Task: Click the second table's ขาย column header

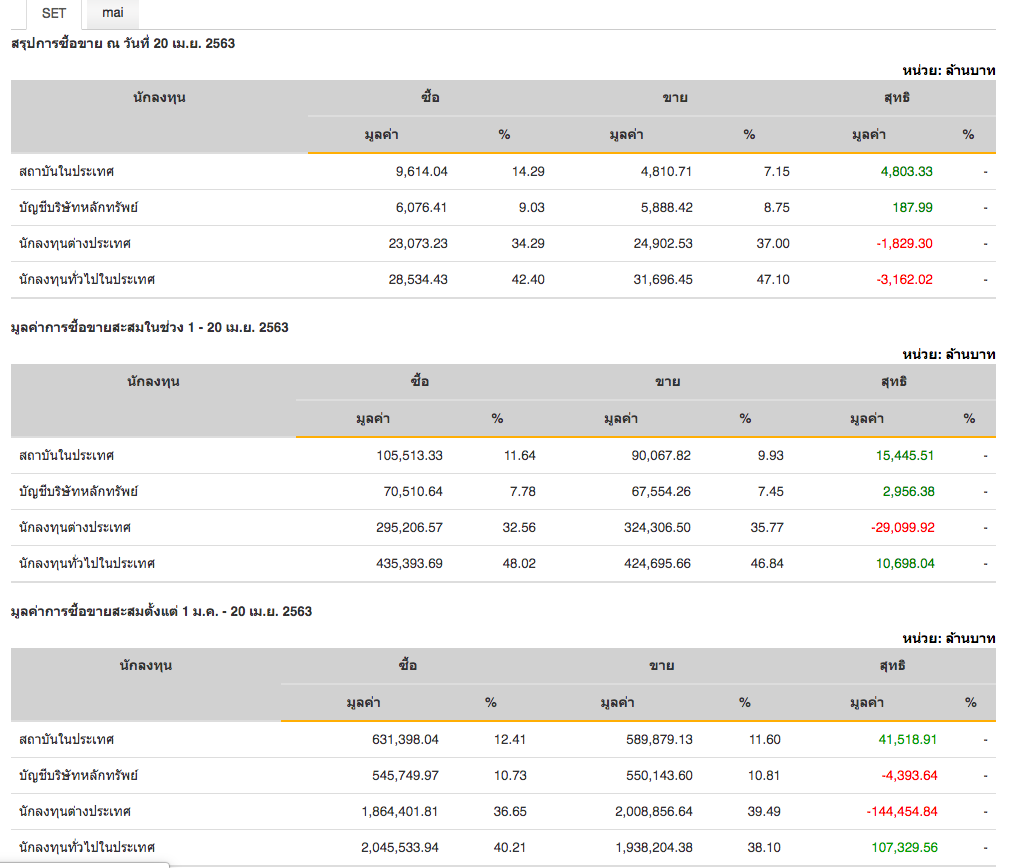Action: (x=667, y=382)
